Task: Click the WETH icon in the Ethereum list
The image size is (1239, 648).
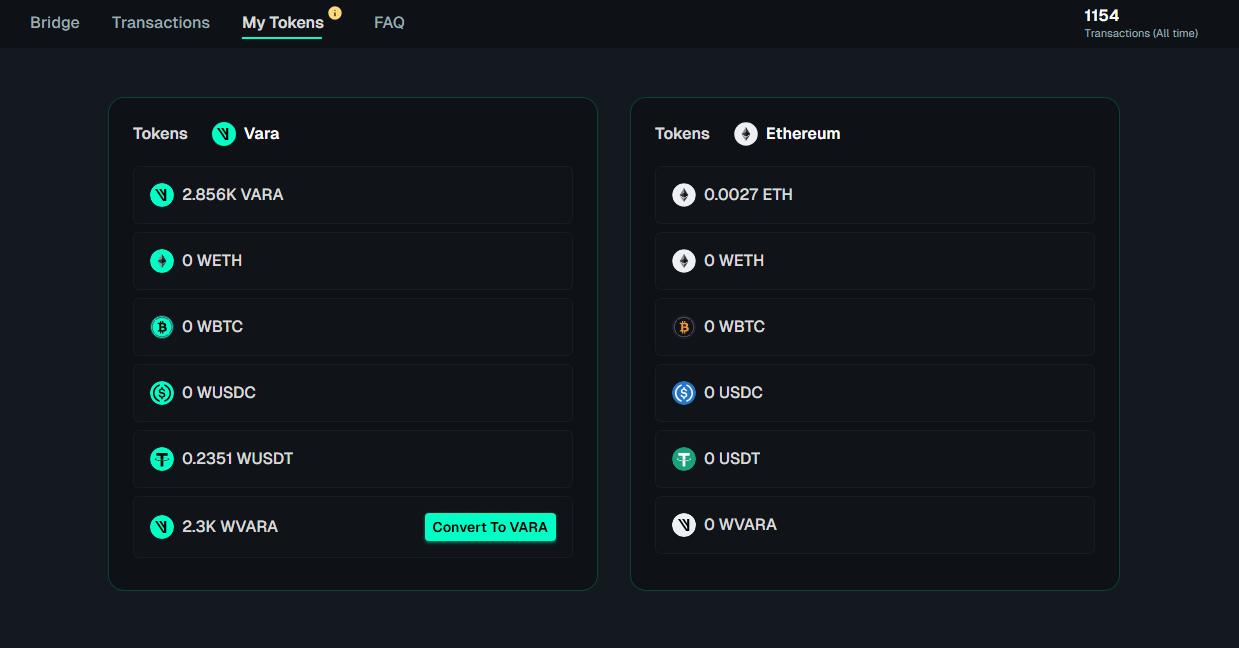Action: click(684, 261)
